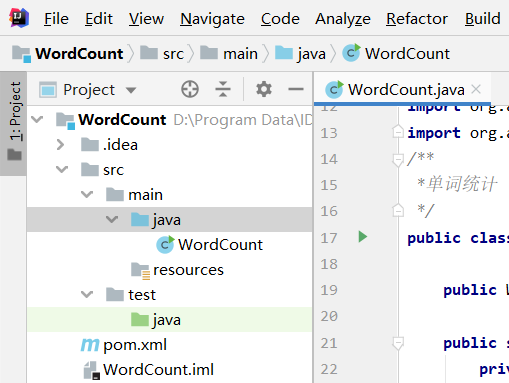Open the Navigate menu

click(212, 19)
